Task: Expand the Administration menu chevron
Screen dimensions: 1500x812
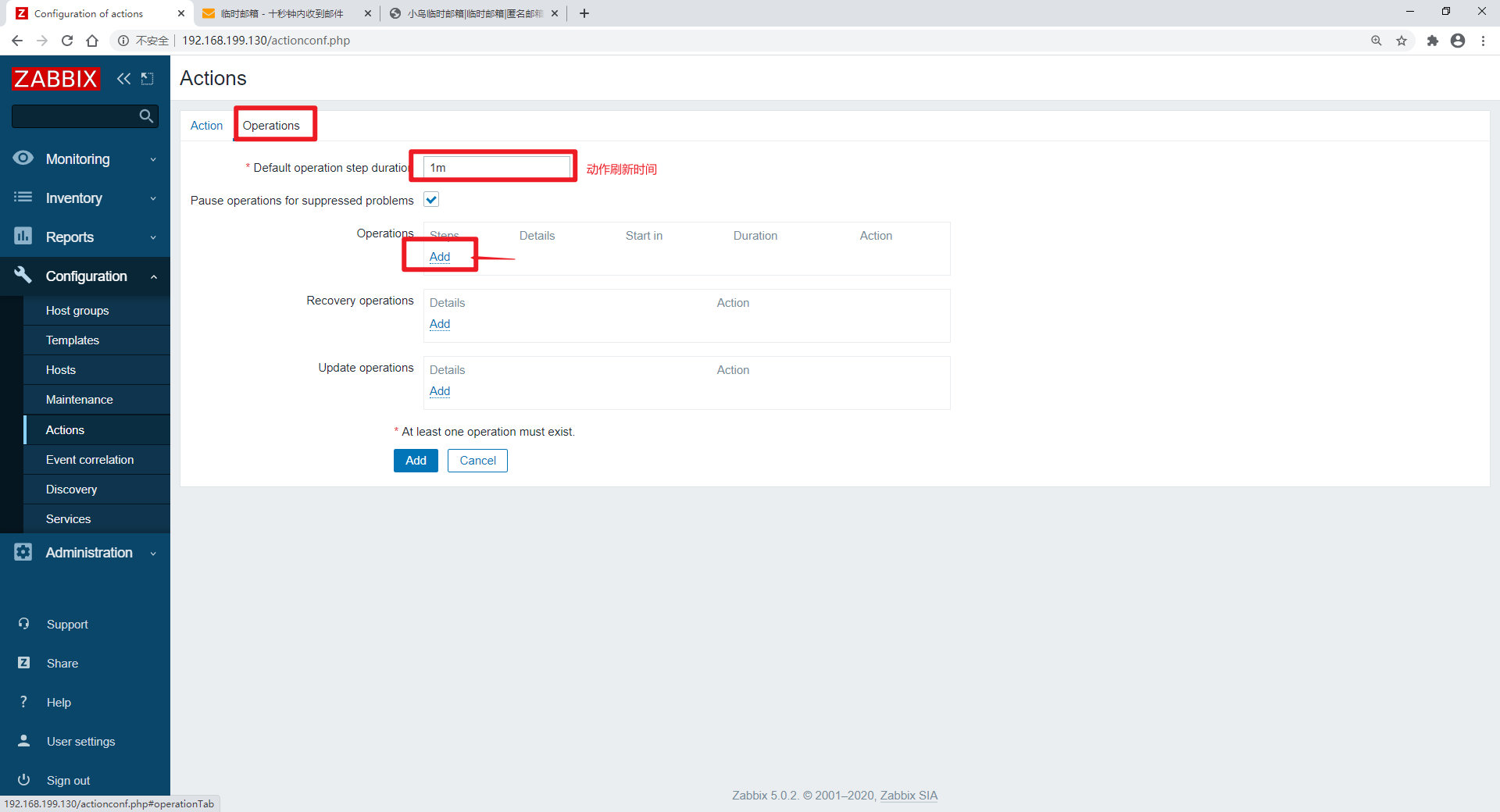Action: (153, 553)
